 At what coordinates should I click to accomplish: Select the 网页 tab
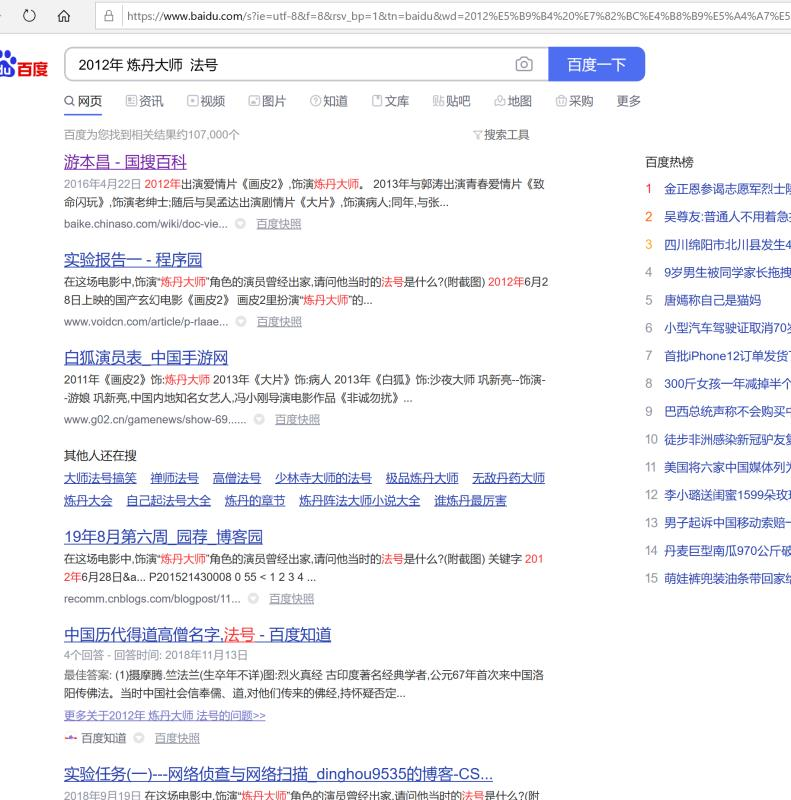coord(83,101)
